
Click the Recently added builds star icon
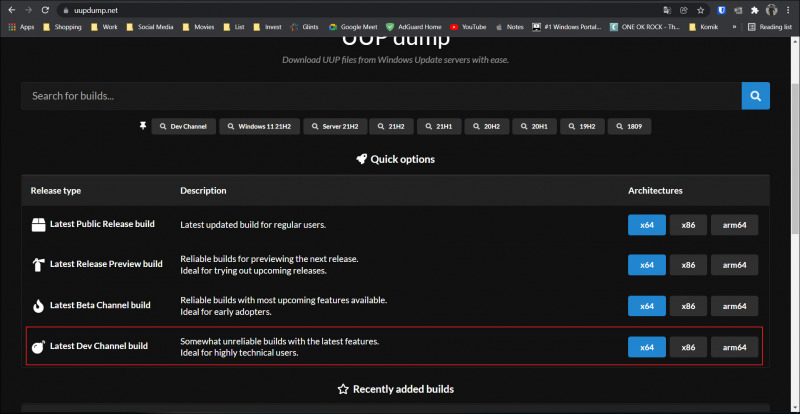(x=343, y=389)
